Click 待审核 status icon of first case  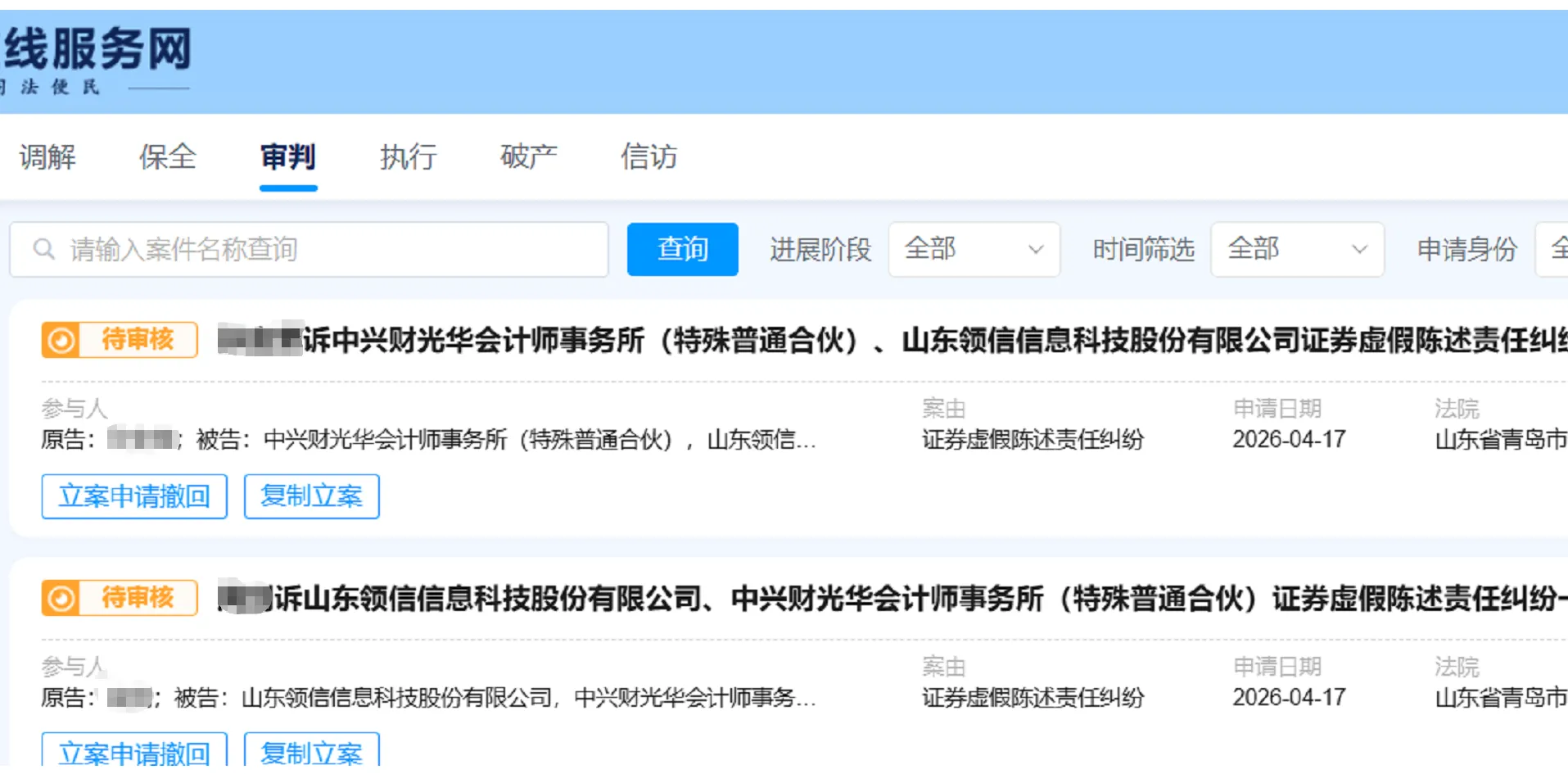pos(61,340)
